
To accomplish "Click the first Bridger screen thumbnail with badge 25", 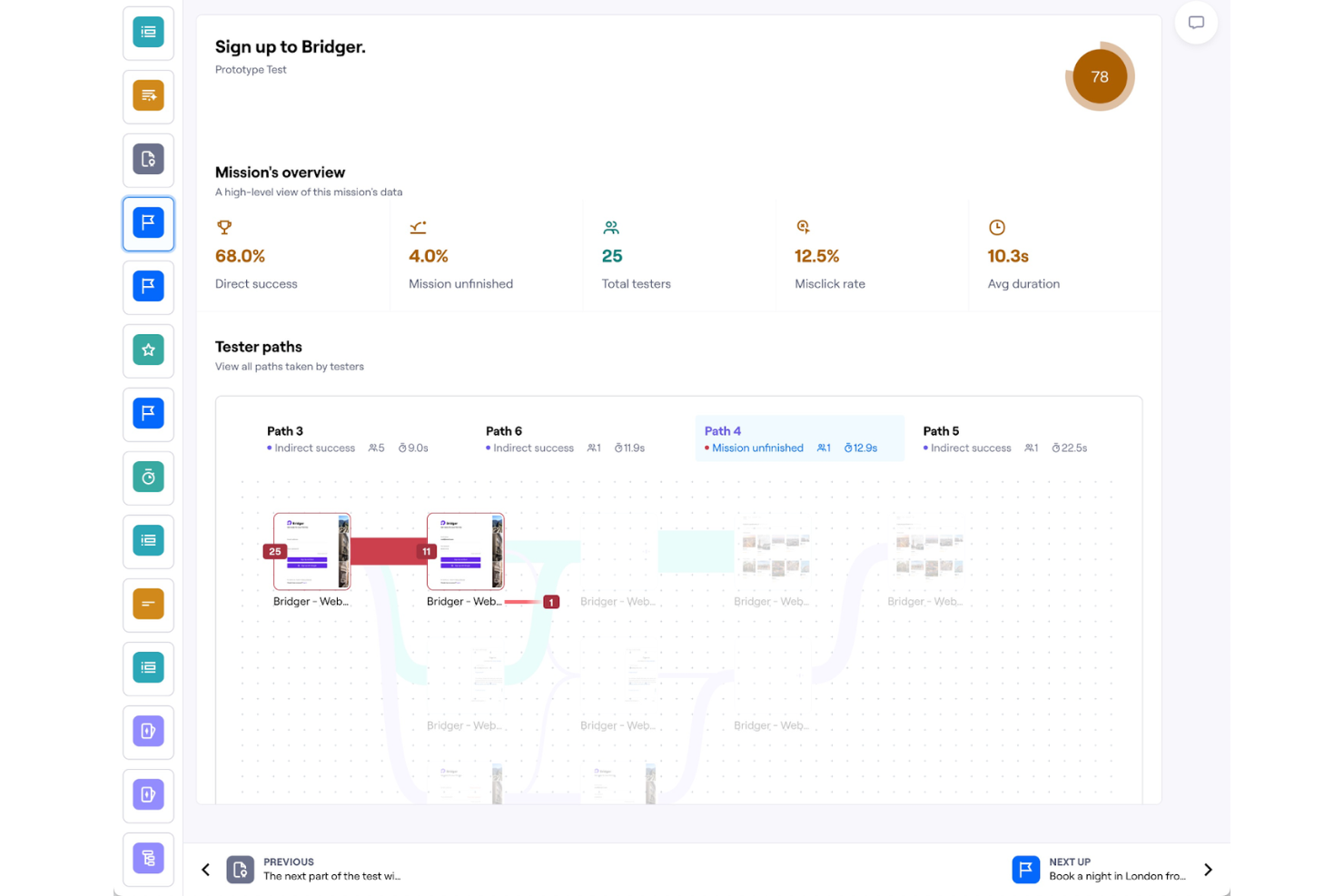I will pos(312,551).
